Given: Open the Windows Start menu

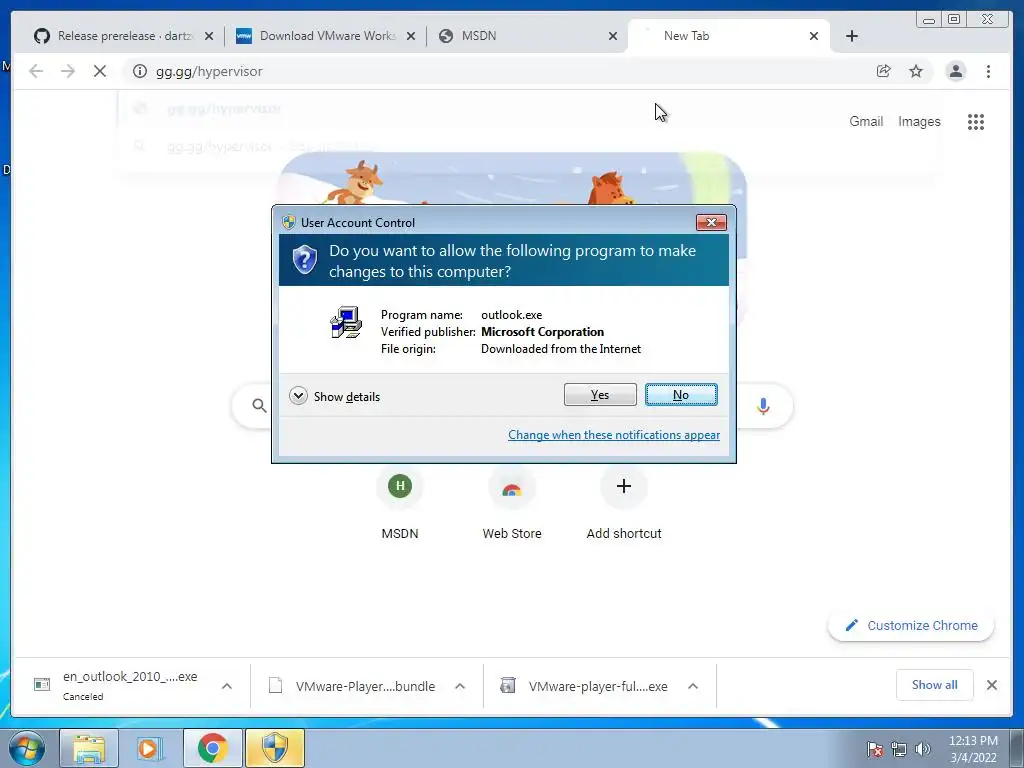Looking at the screenshot, I should (27, 748).
